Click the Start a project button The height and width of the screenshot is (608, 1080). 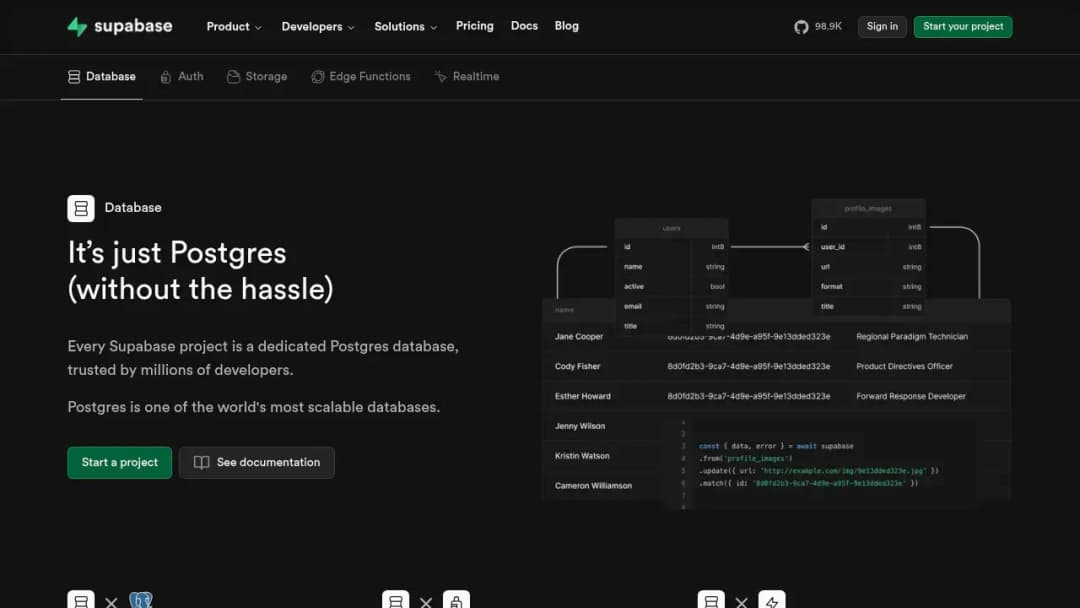click(120, 463)
